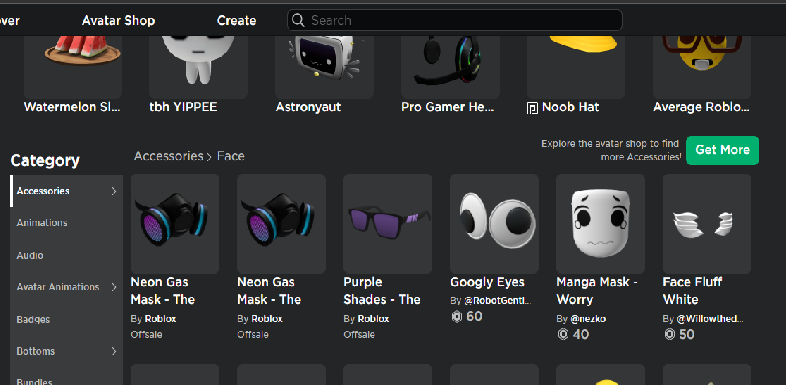Open the Roblox creator link under Purple Shades
786x385 pixels.
click(373, 318)
